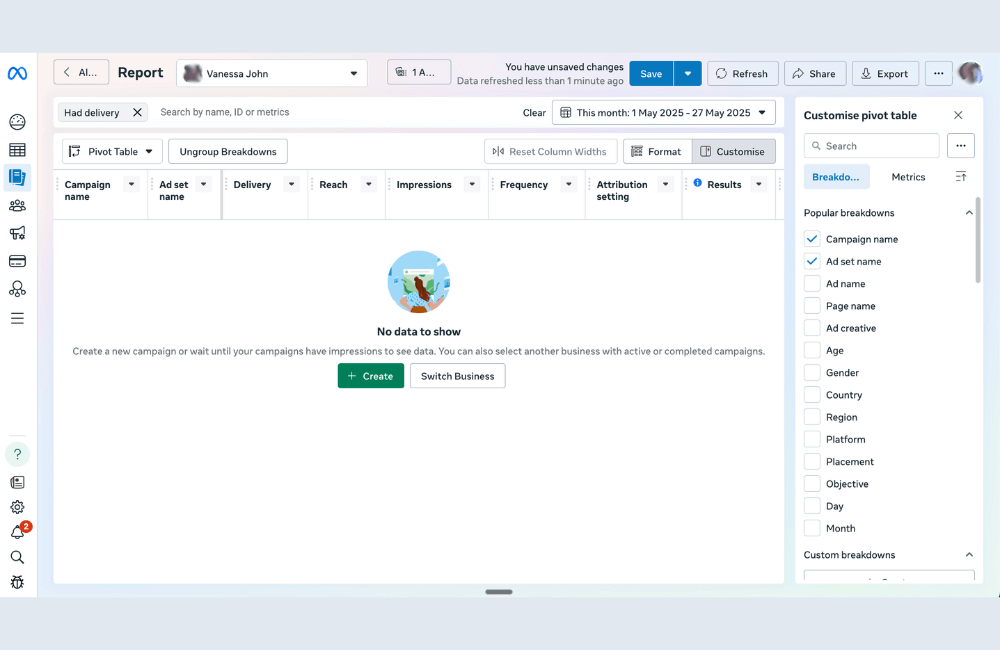Open the Audiences people icon in sidebar
Viewport: 1000px width, 650px height.
click(x=17, y=206)
